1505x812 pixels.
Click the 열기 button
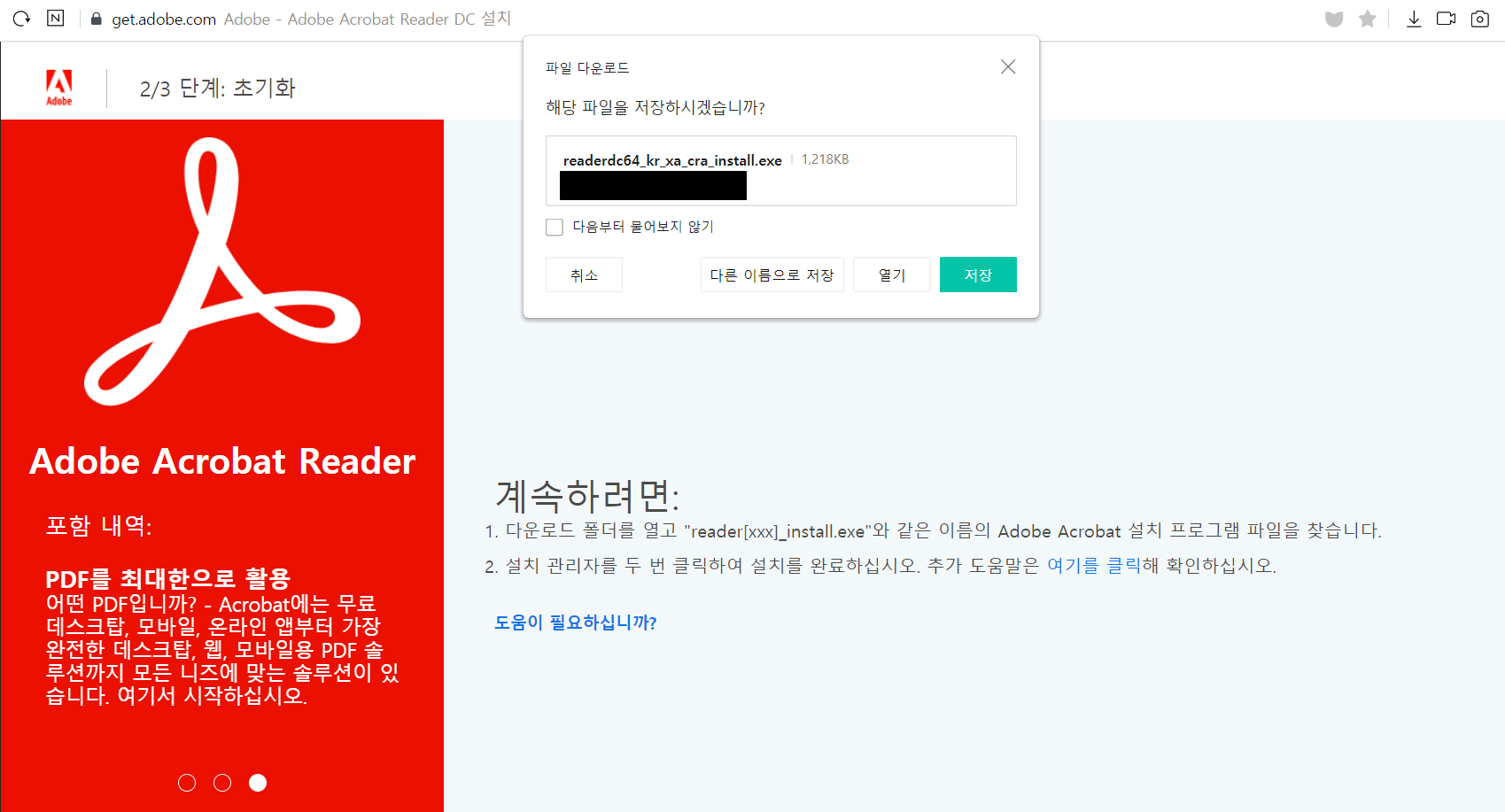point(892,275)
